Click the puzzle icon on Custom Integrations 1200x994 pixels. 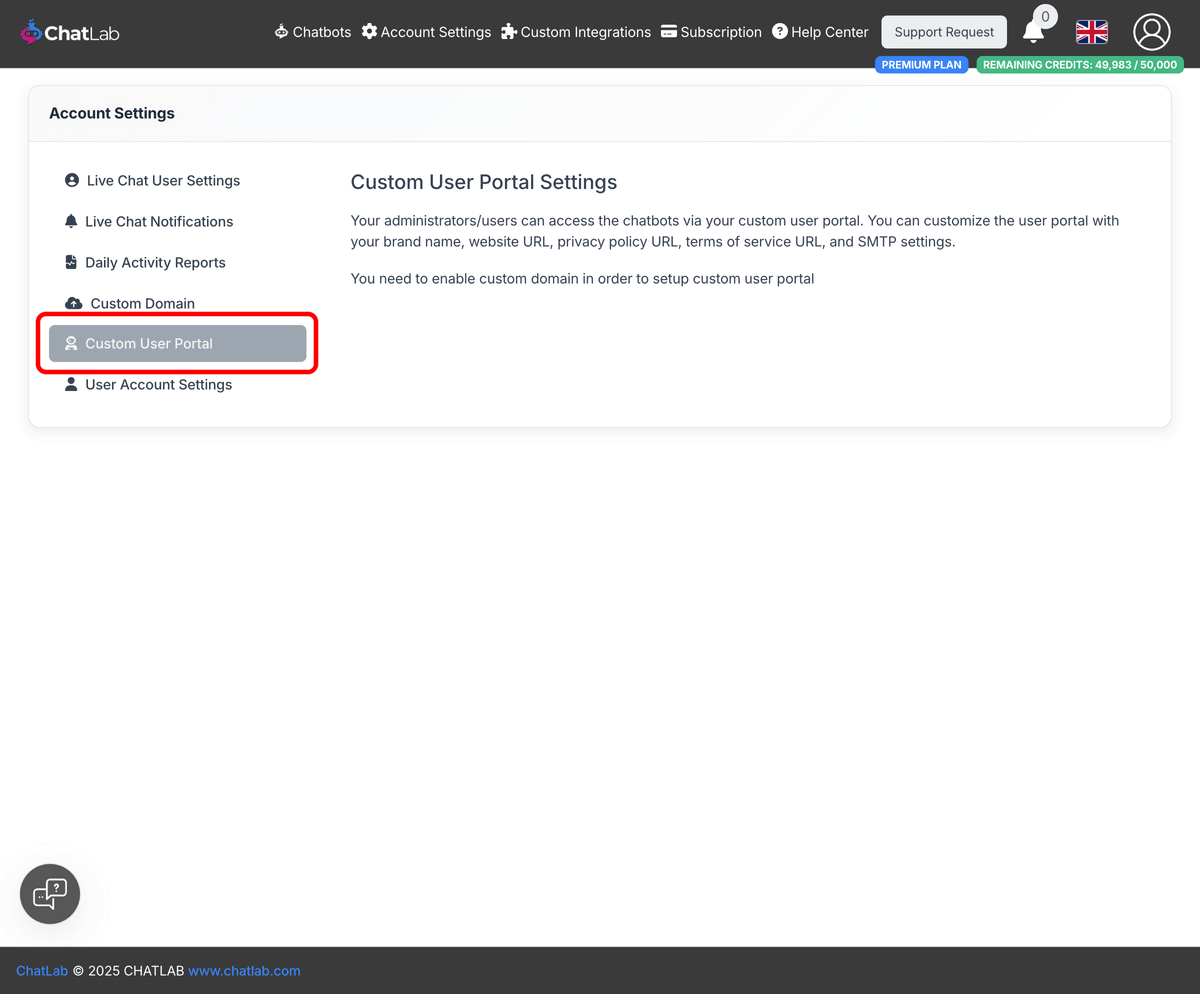click(x=507, y=31)
